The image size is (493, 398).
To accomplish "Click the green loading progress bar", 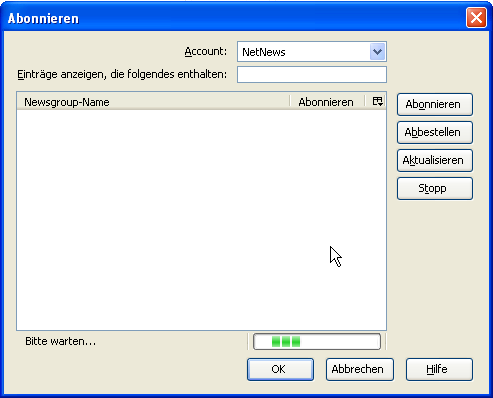I will 317,342.
